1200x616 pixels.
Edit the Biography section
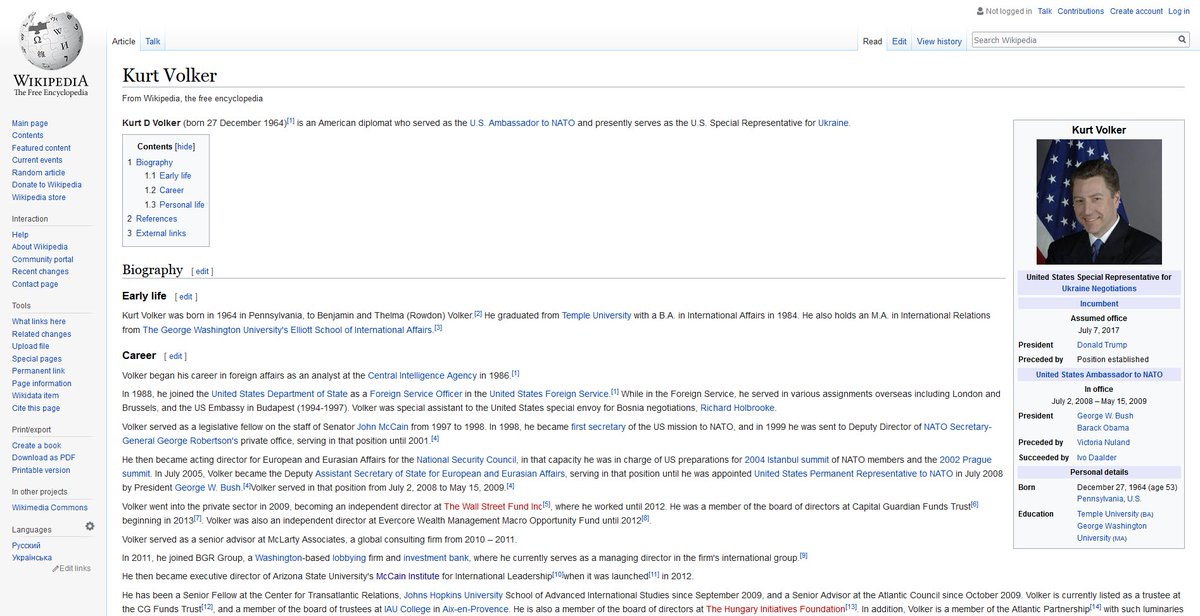202,271
